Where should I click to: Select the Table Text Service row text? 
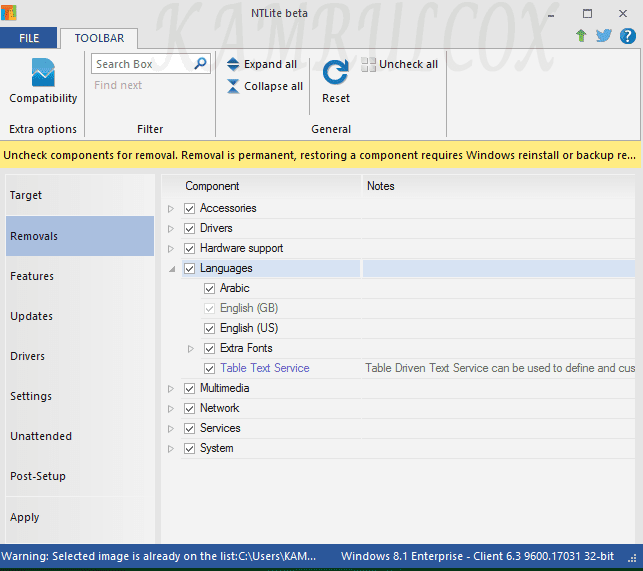pyautogui.click(x=264, y=368)
